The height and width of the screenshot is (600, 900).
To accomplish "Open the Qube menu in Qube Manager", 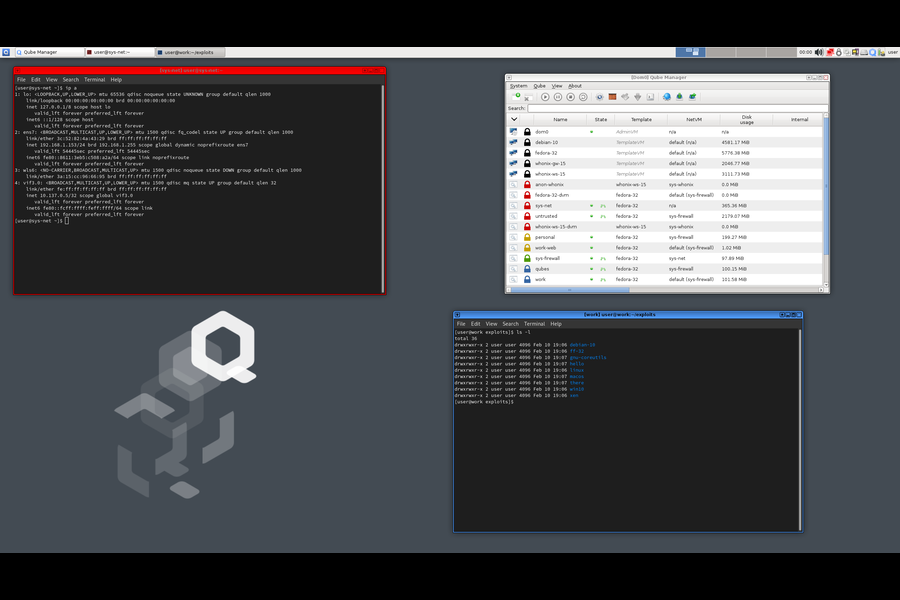I will coord(540,86).
